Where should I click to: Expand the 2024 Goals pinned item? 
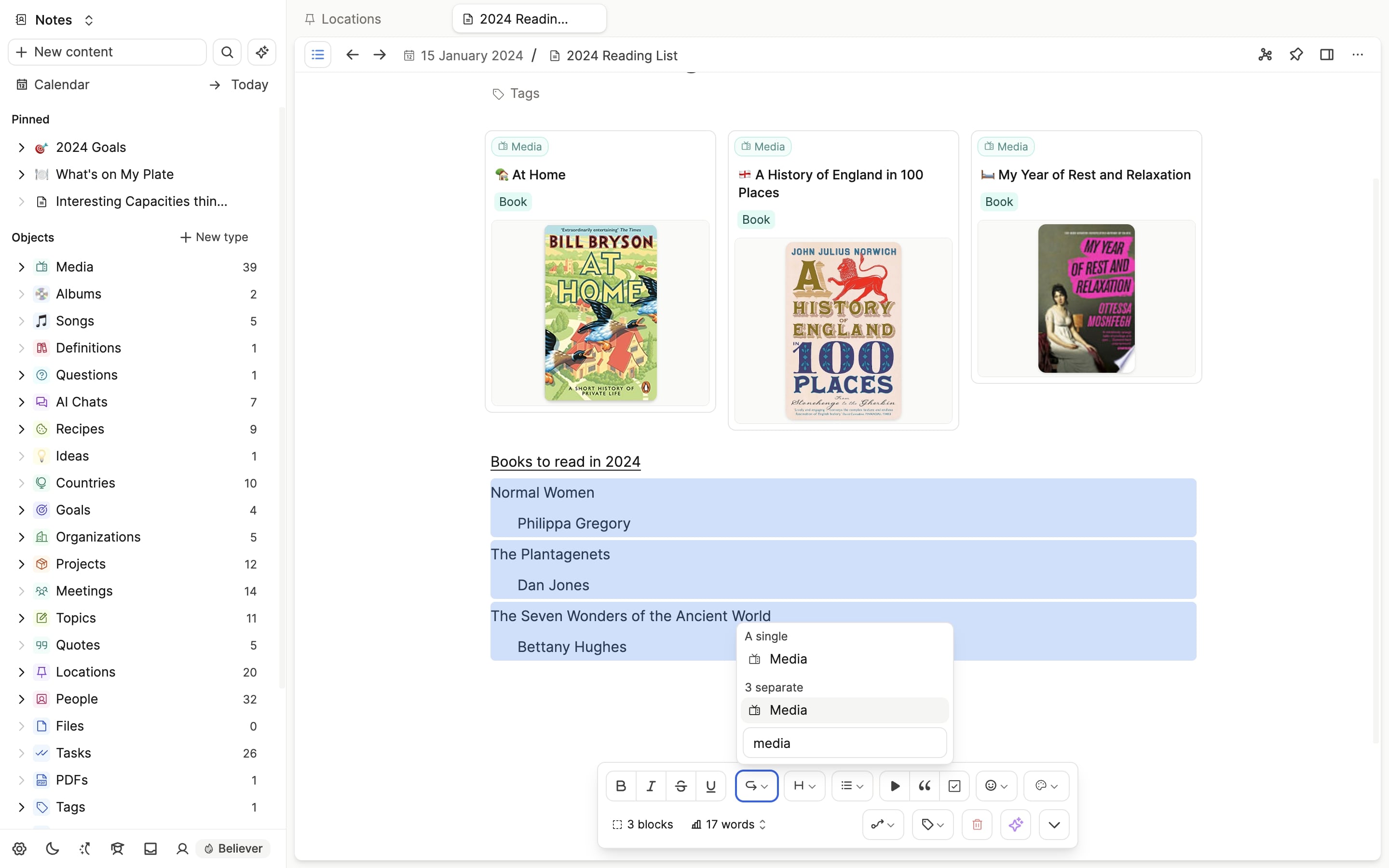[21, 148]
